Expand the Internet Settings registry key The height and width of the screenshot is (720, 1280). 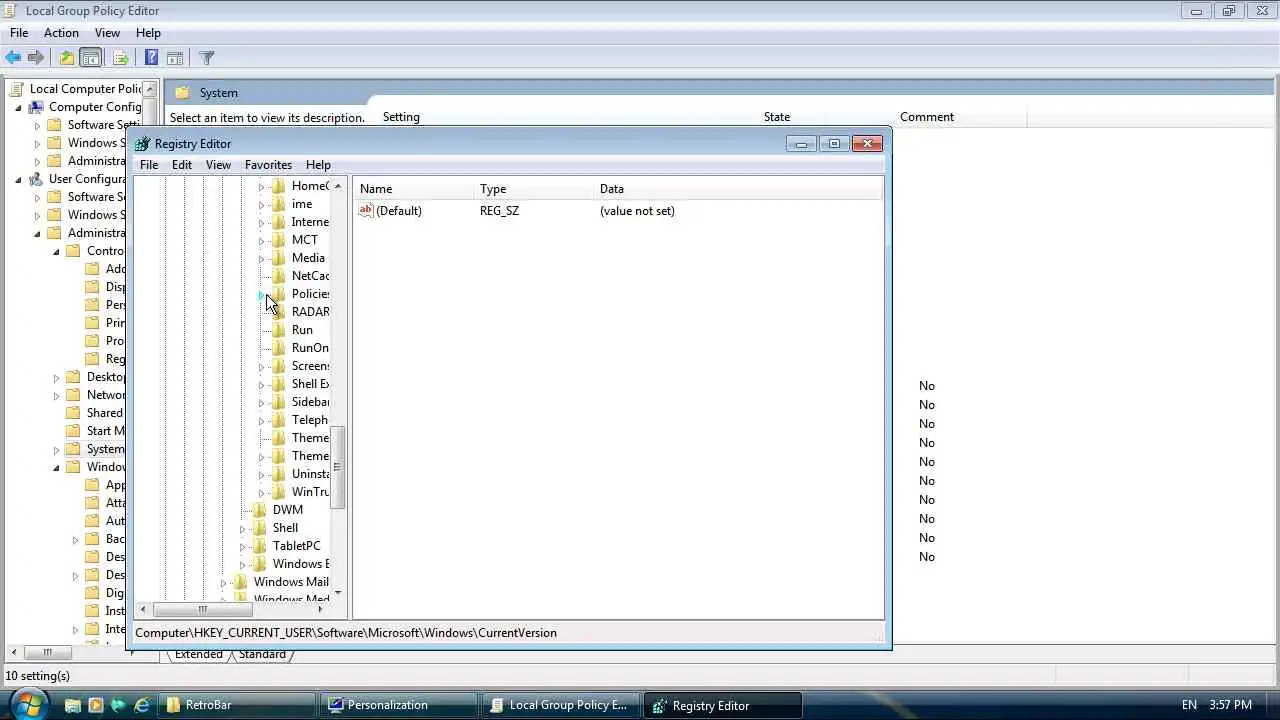point(262,223)
